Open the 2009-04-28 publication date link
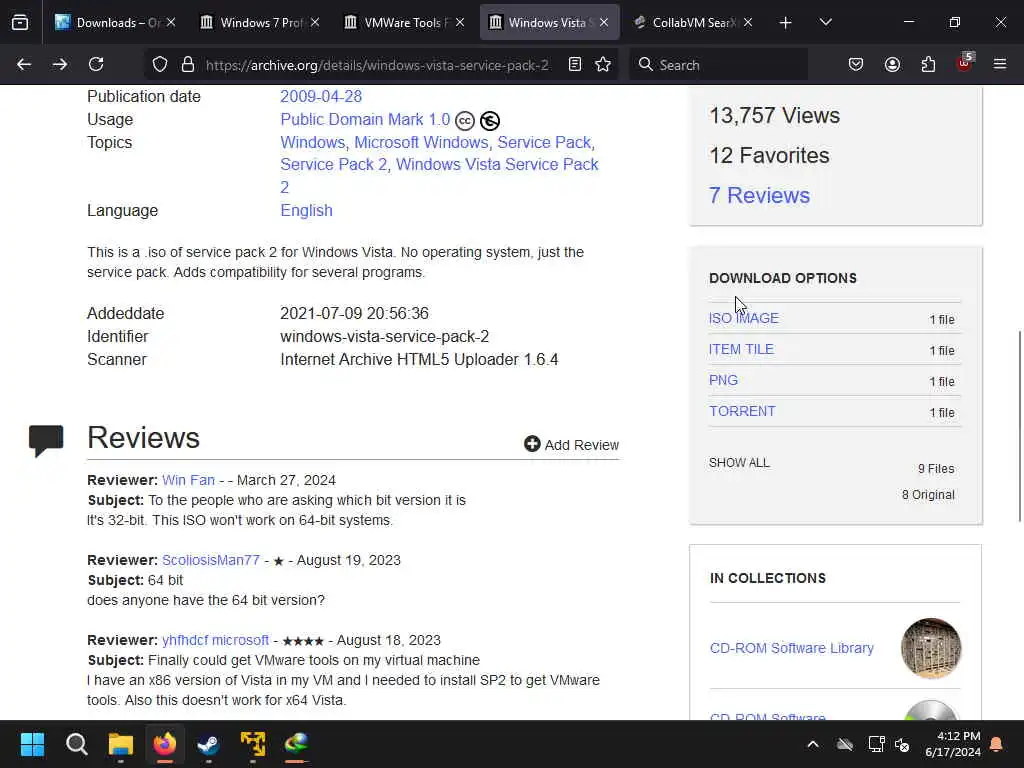The height and width of the screenshot is (768, 1024). (321, 97)
